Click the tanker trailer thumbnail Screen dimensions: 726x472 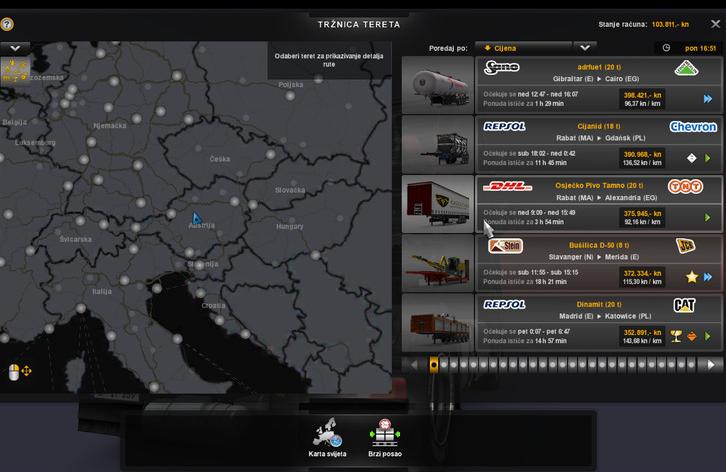click(x=437, y=84)
